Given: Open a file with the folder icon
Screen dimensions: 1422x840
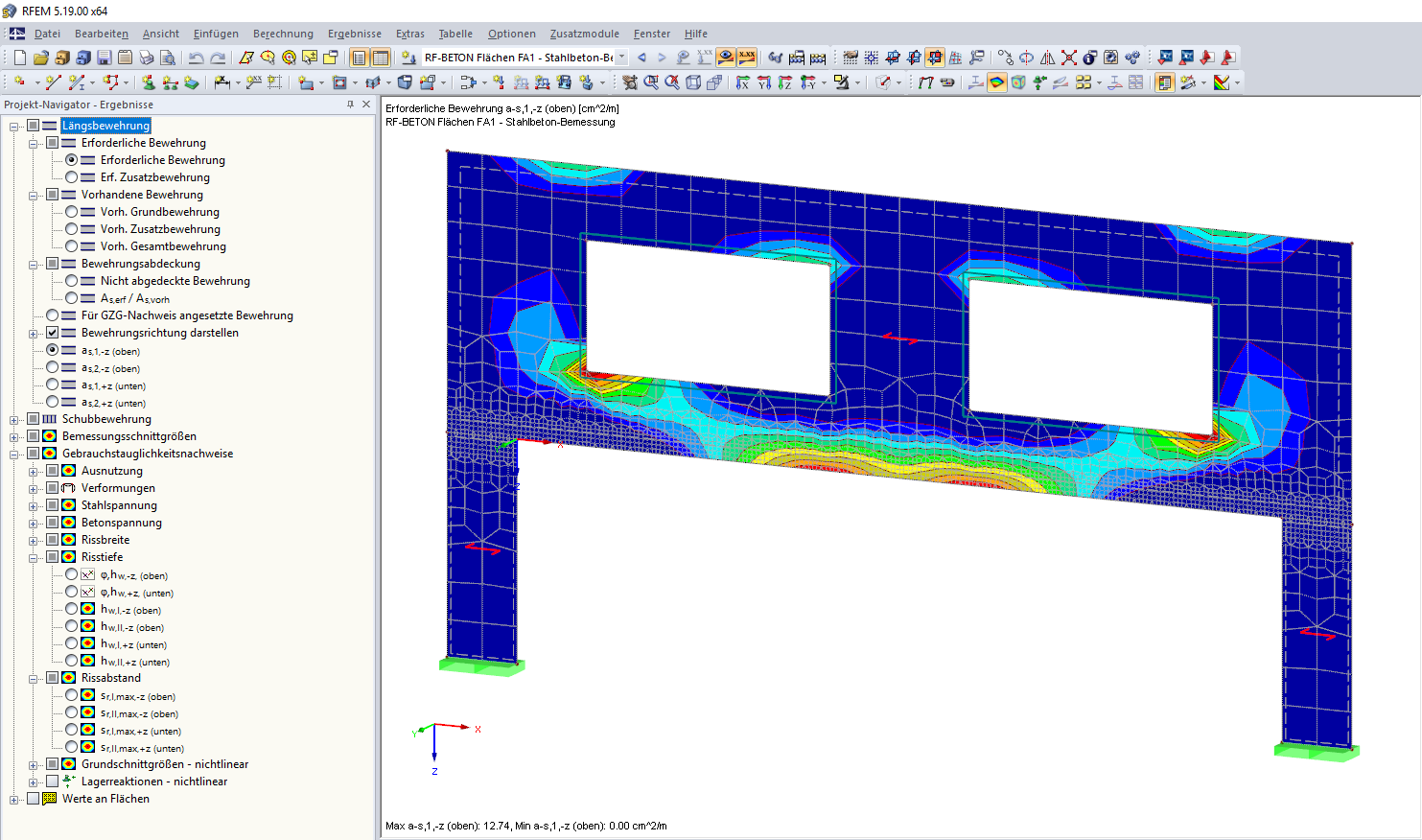Looking at the screenshot, I should coord(41,58).
